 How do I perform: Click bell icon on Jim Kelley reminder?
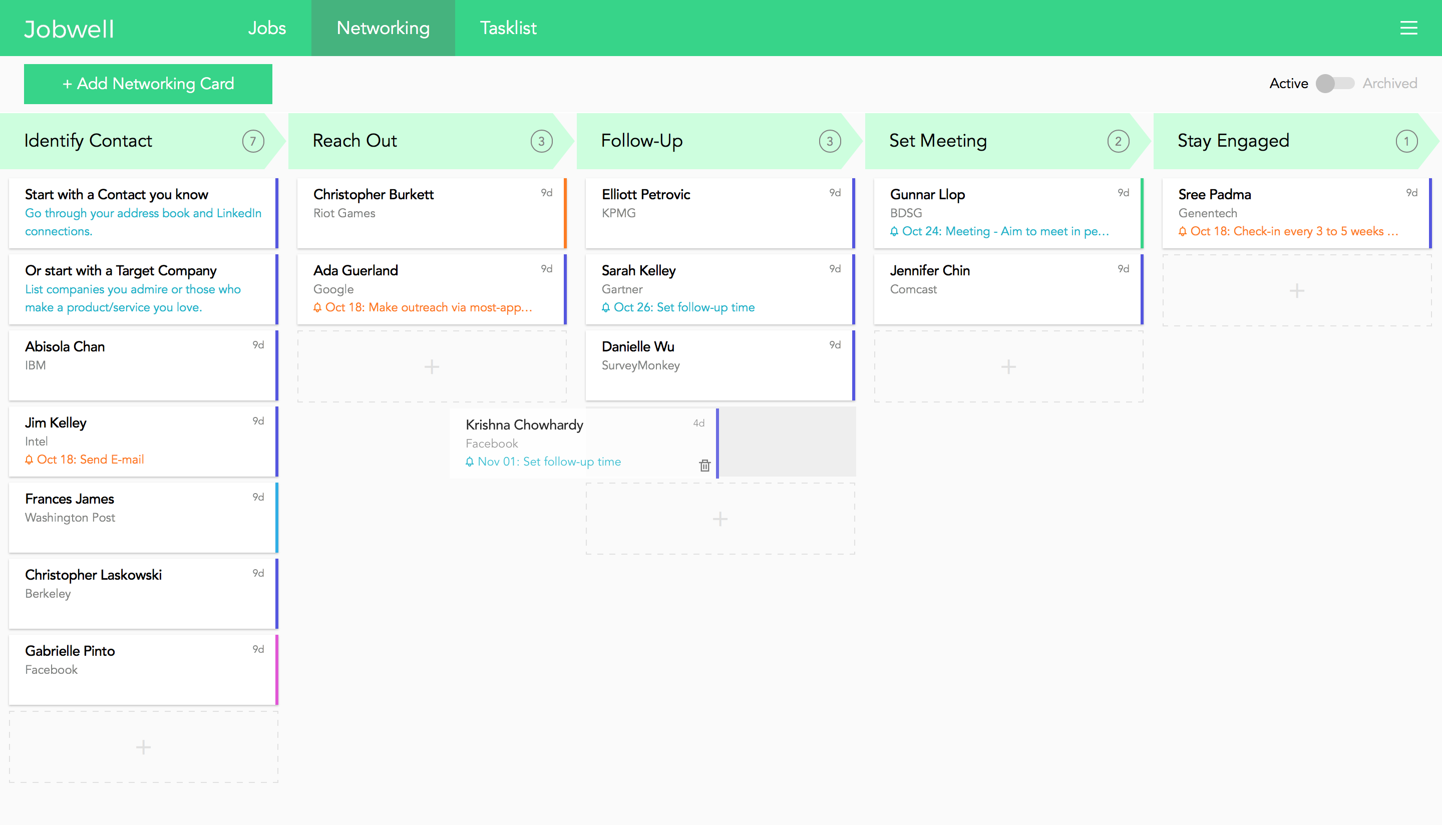pyautogui.click(x=29, y=460)
